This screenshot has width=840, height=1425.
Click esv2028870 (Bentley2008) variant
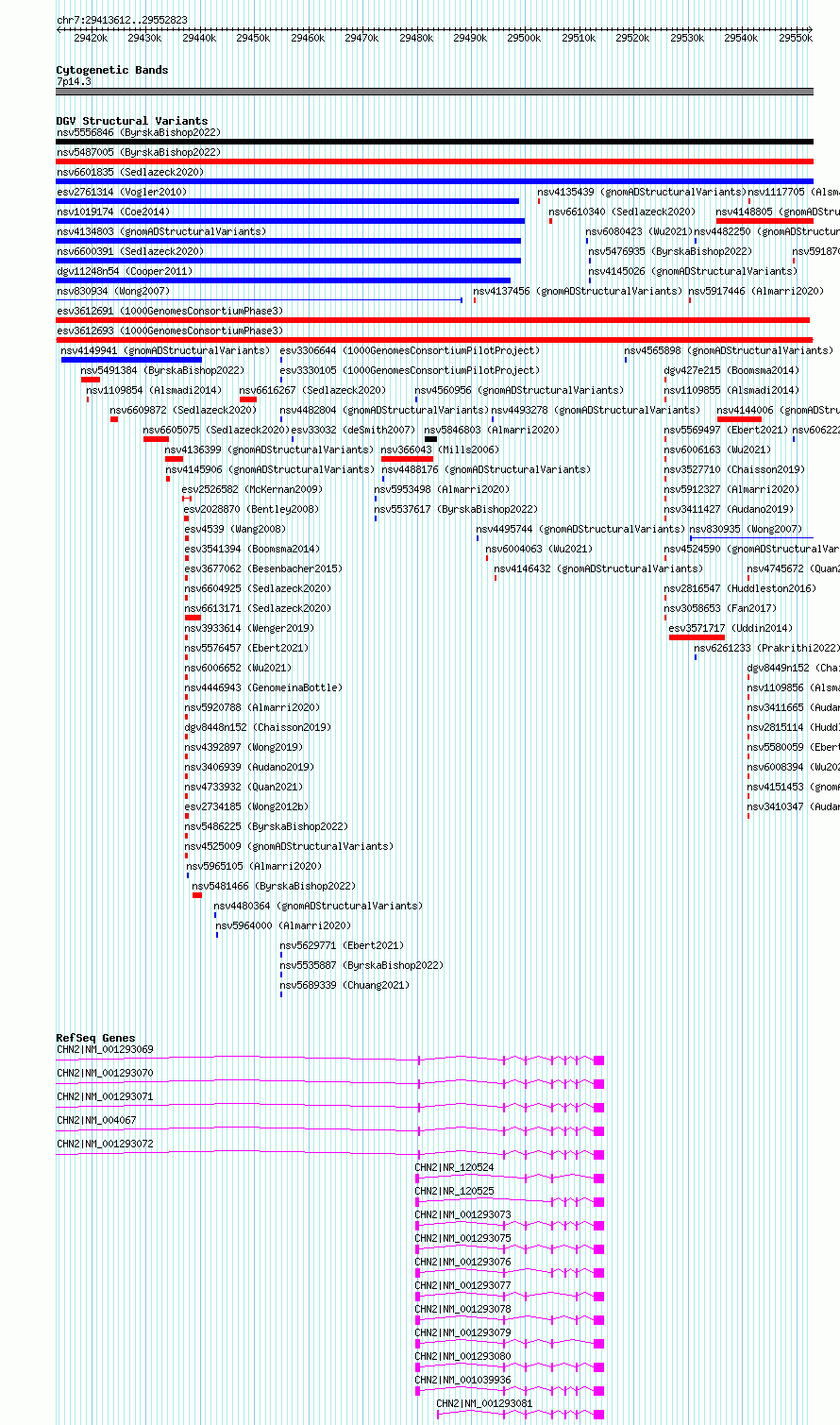tap(251, 509)
